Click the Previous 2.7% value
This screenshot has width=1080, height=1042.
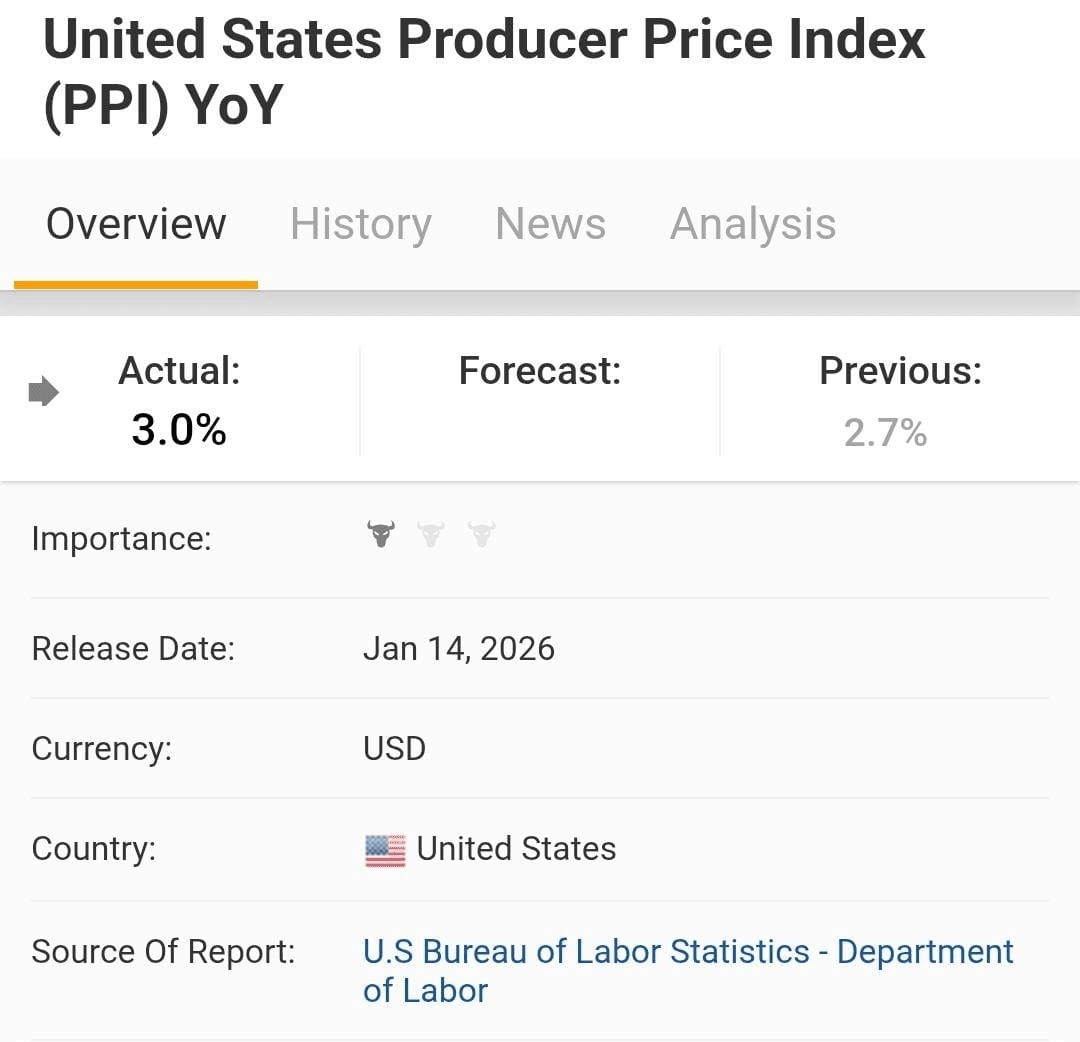(x=885, y=433)
